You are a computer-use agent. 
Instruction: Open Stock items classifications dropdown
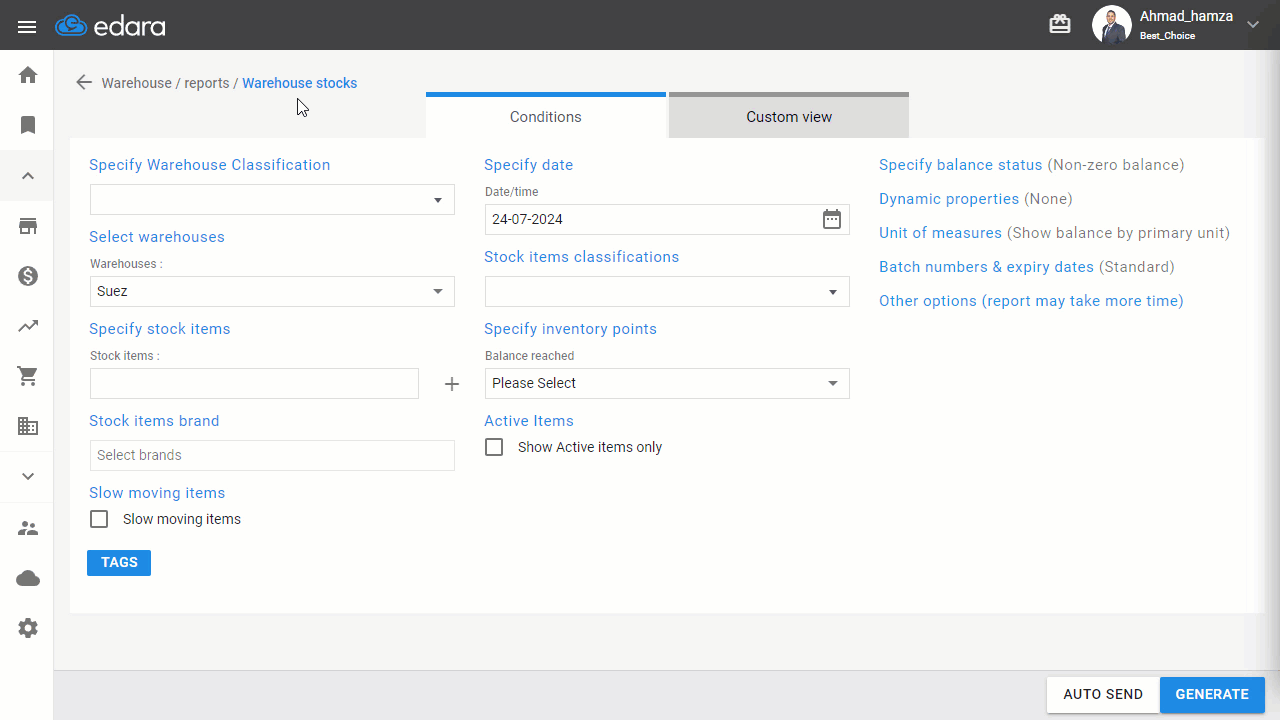click(667, 291)
